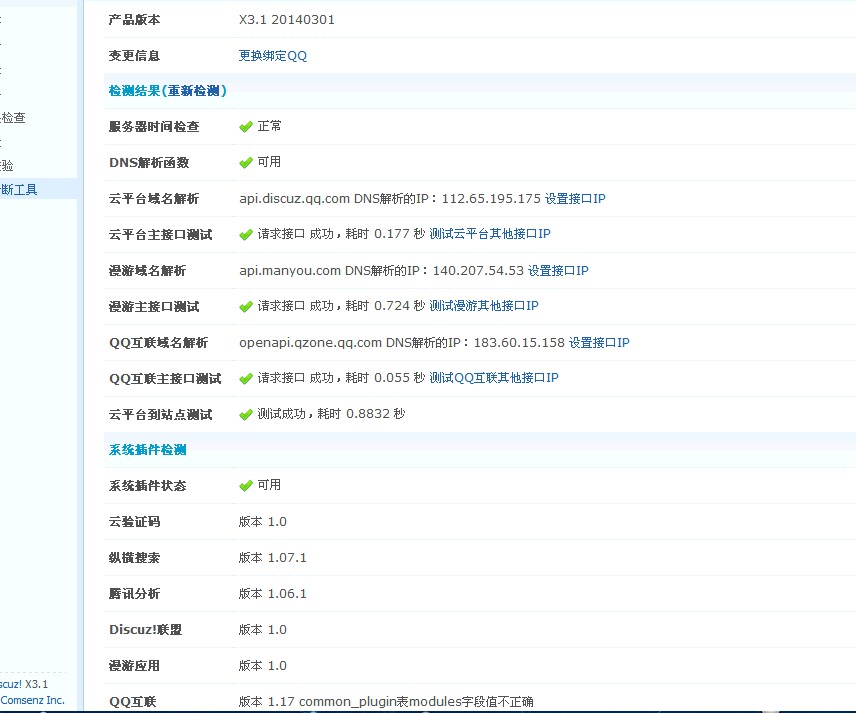Select the result text with 耗时 0.055 秒
856x713 pixels.
[341, 378]
